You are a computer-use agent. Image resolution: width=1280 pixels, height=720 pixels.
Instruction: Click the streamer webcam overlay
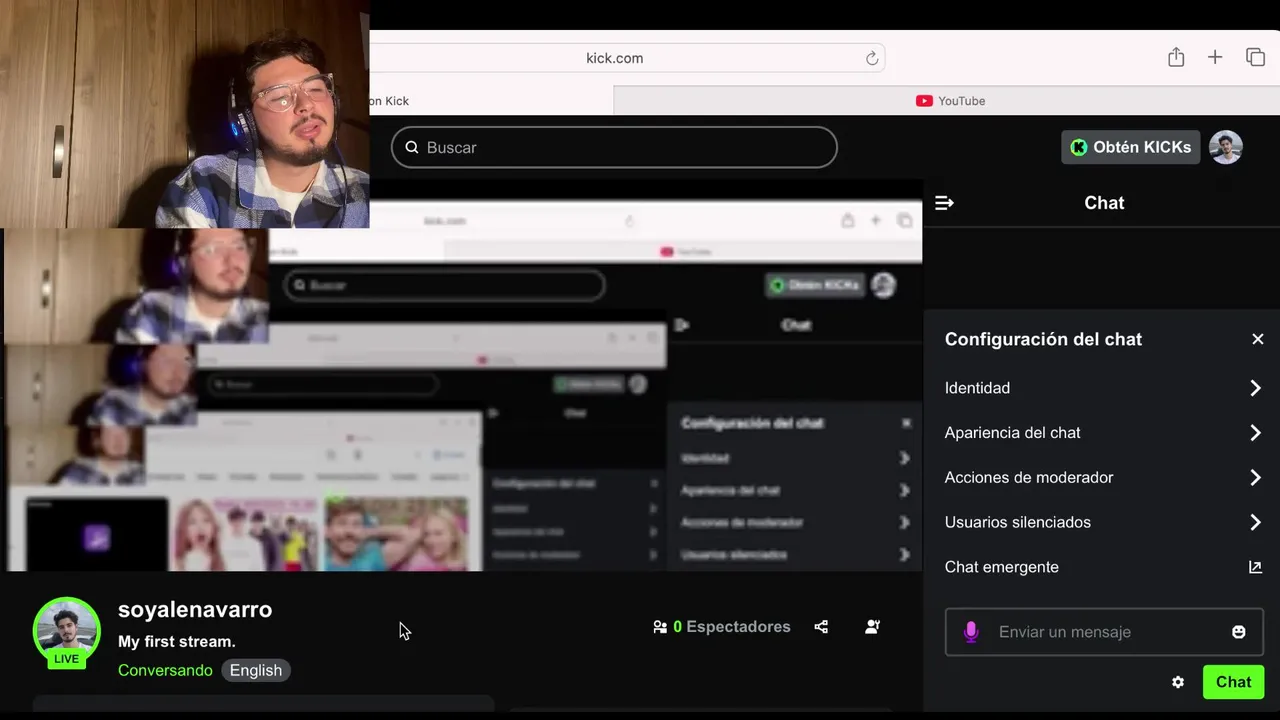tap(185, 114)
